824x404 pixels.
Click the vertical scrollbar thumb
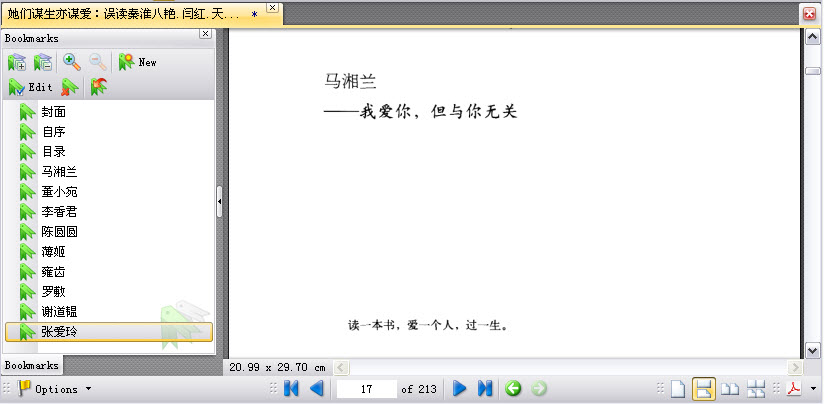click(812, 71)
